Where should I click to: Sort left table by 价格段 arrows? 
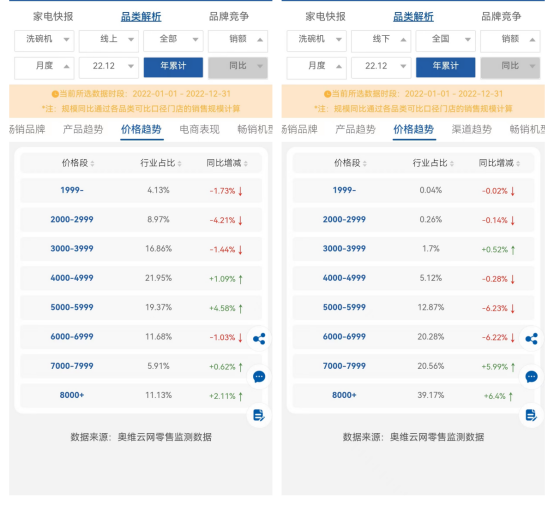click(92, 163)
